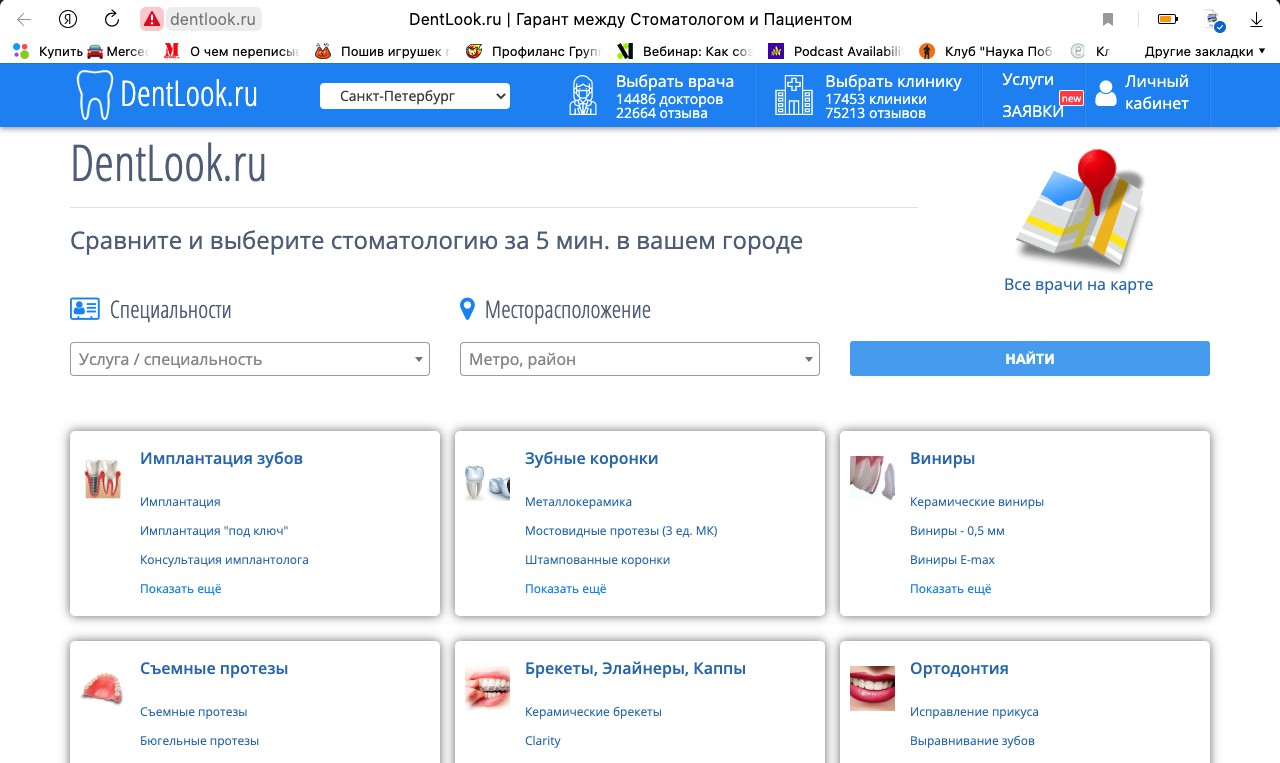Image resolution: width=1280 pixels, height=763 pixels.
Task: Click the user profile icon for Личный кабинет
Action: pos(1105,94)
